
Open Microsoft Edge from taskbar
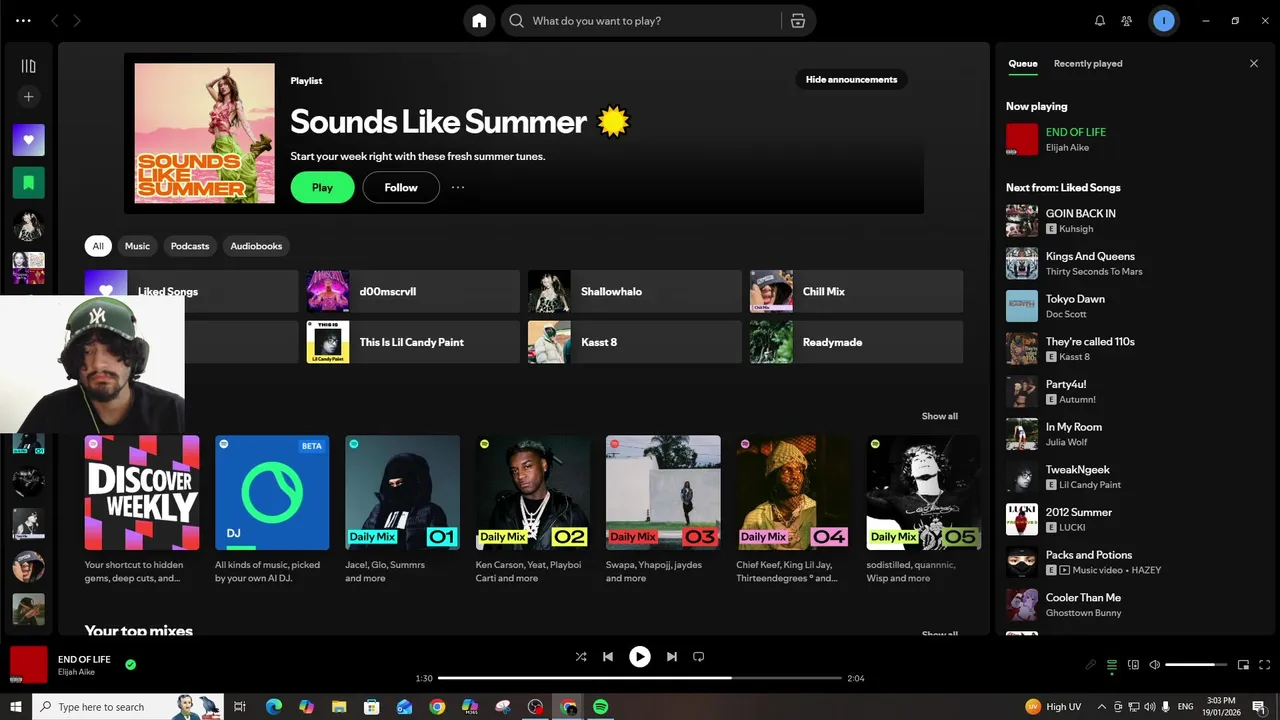pyautogui.click(x=273, y=707)
